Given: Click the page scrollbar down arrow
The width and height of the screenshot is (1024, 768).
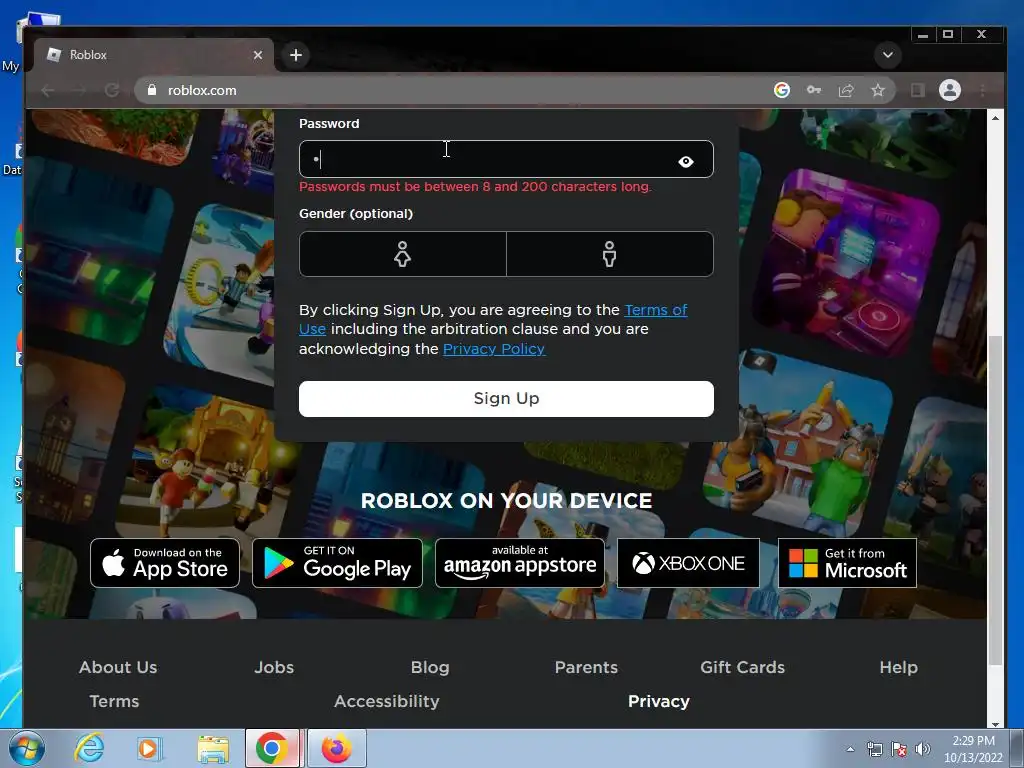Looking at the screenshot, I should 995,724.
